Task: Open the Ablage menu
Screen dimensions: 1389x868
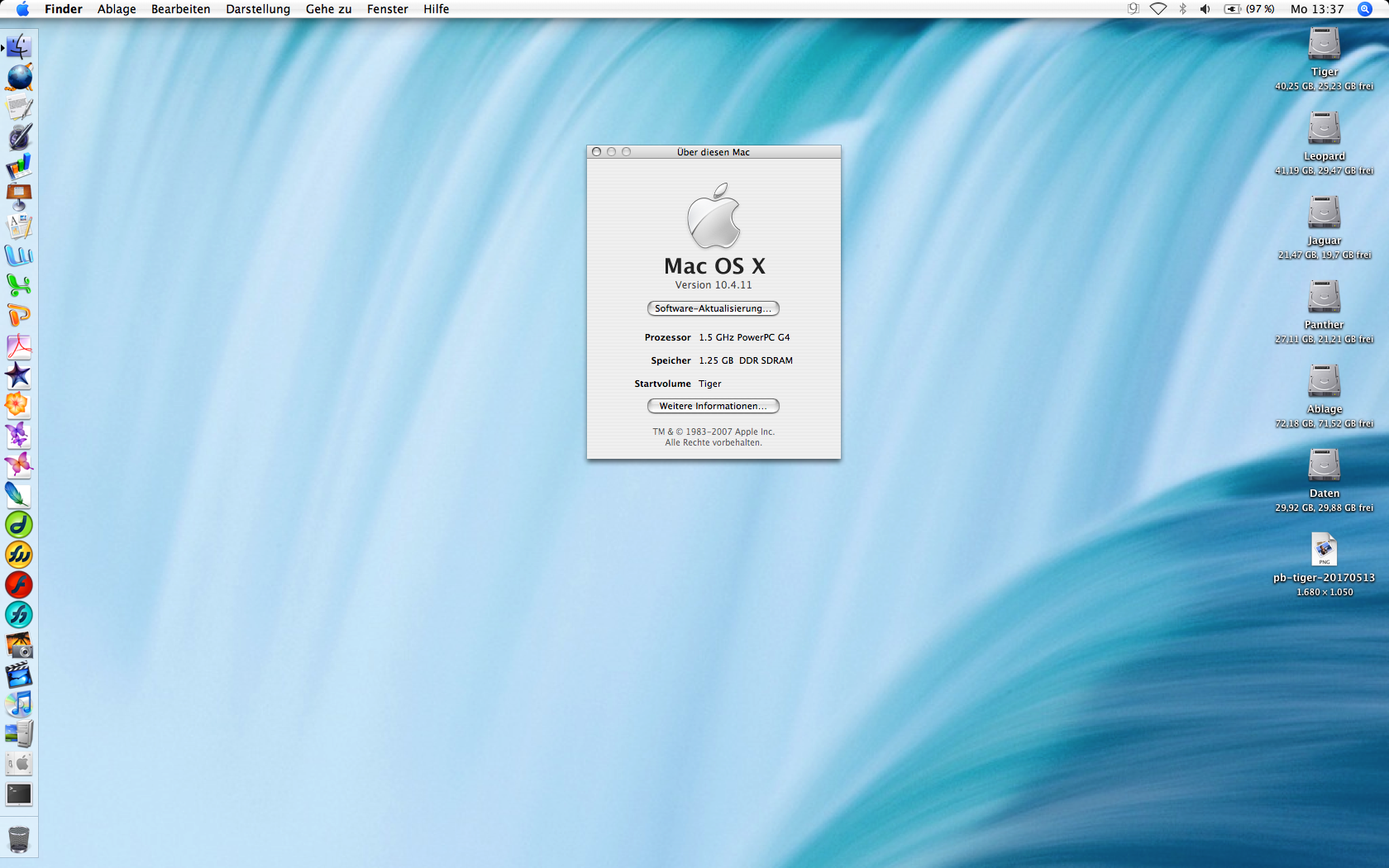Action: pos(117,9)
